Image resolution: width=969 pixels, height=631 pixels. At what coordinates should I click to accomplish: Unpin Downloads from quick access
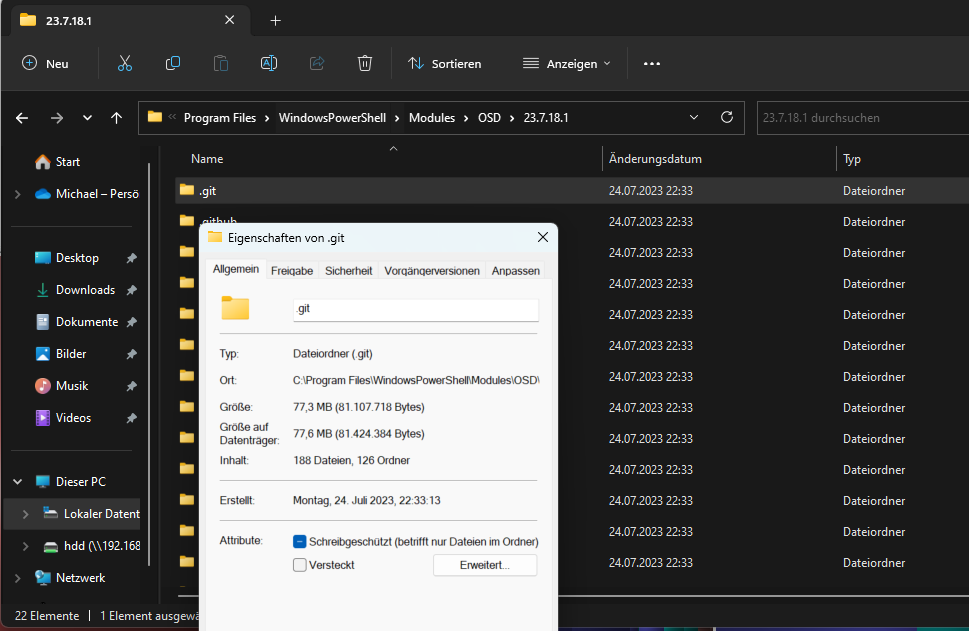click(x=131, y=289)
